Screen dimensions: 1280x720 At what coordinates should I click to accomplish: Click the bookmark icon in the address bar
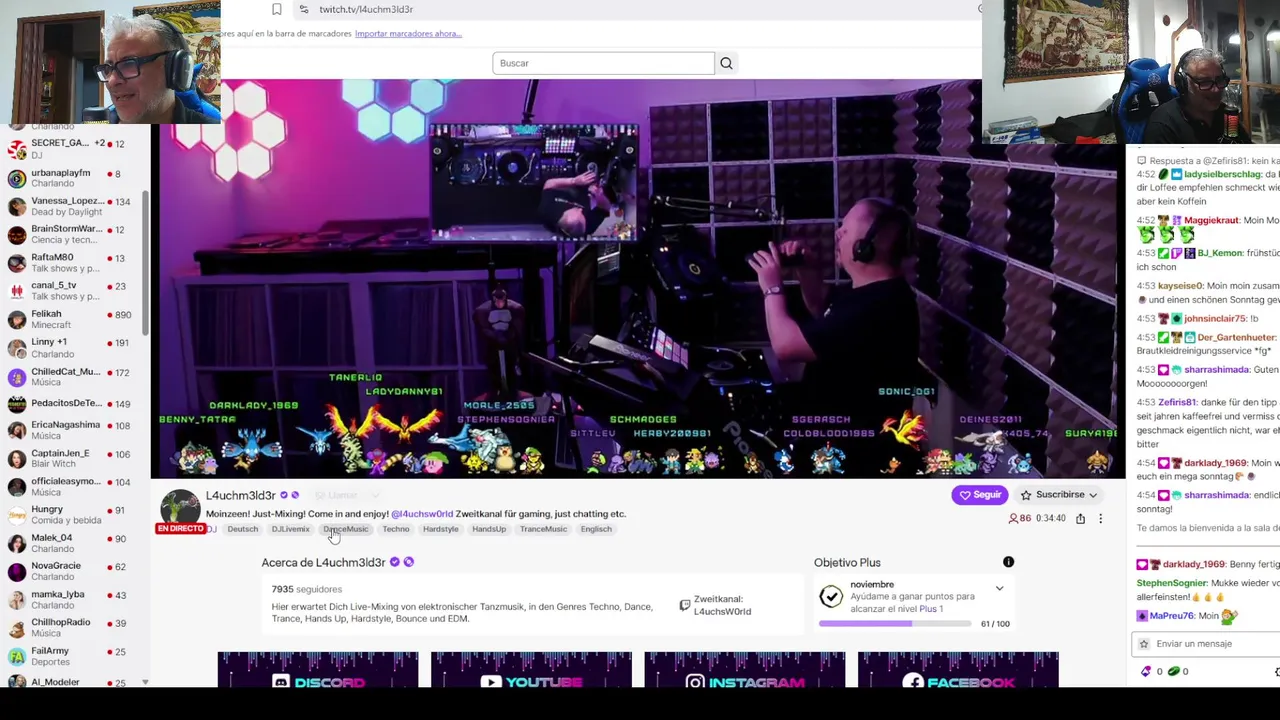coord(277,9)
